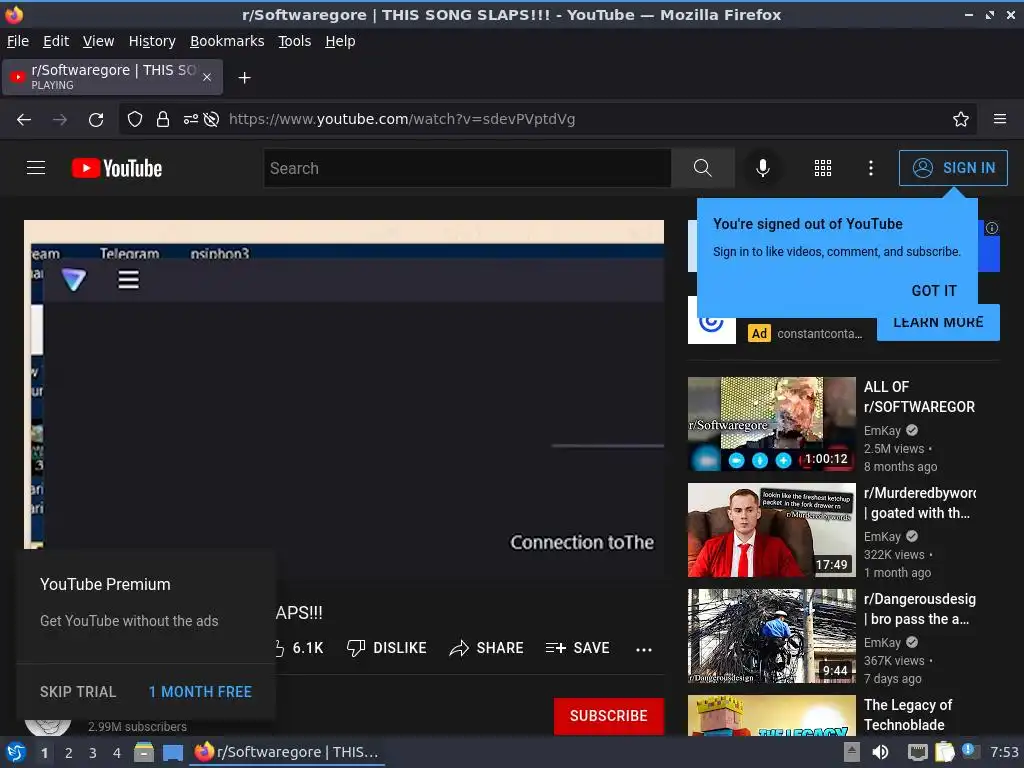Screen dimensions: 1024x768
Task: Go to the YouTube home logo
Action: (117, 168)
